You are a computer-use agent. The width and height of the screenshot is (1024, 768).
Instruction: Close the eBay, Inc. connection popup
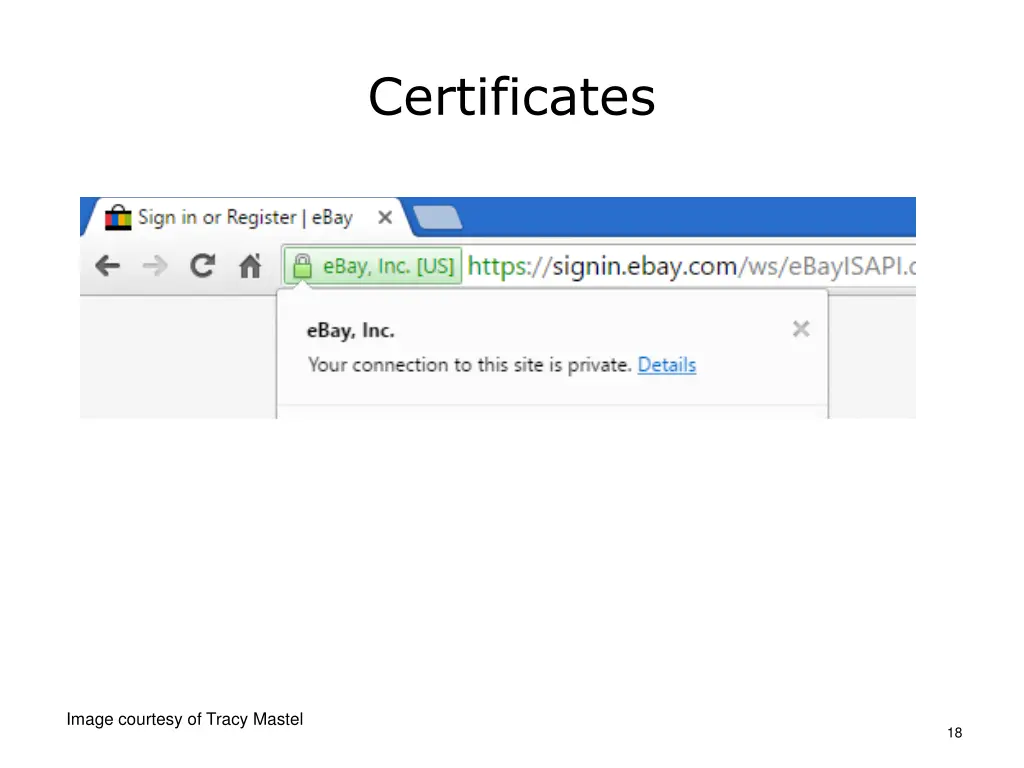(801, 328)
